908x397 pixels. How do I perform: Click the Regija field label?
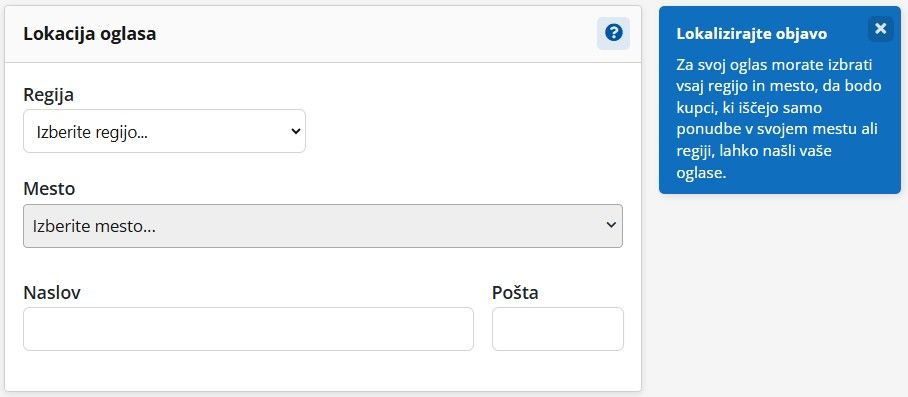coord(49,94)
